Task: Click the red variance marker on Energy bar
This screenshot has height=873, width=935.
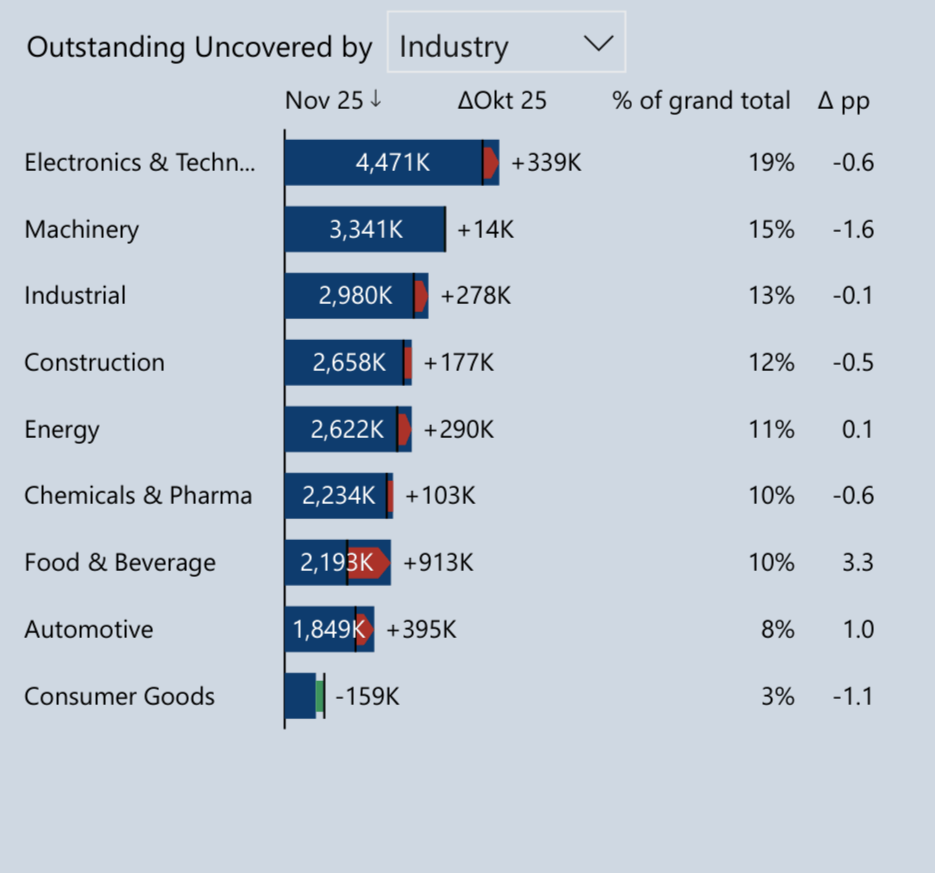Action: [404, 429]
